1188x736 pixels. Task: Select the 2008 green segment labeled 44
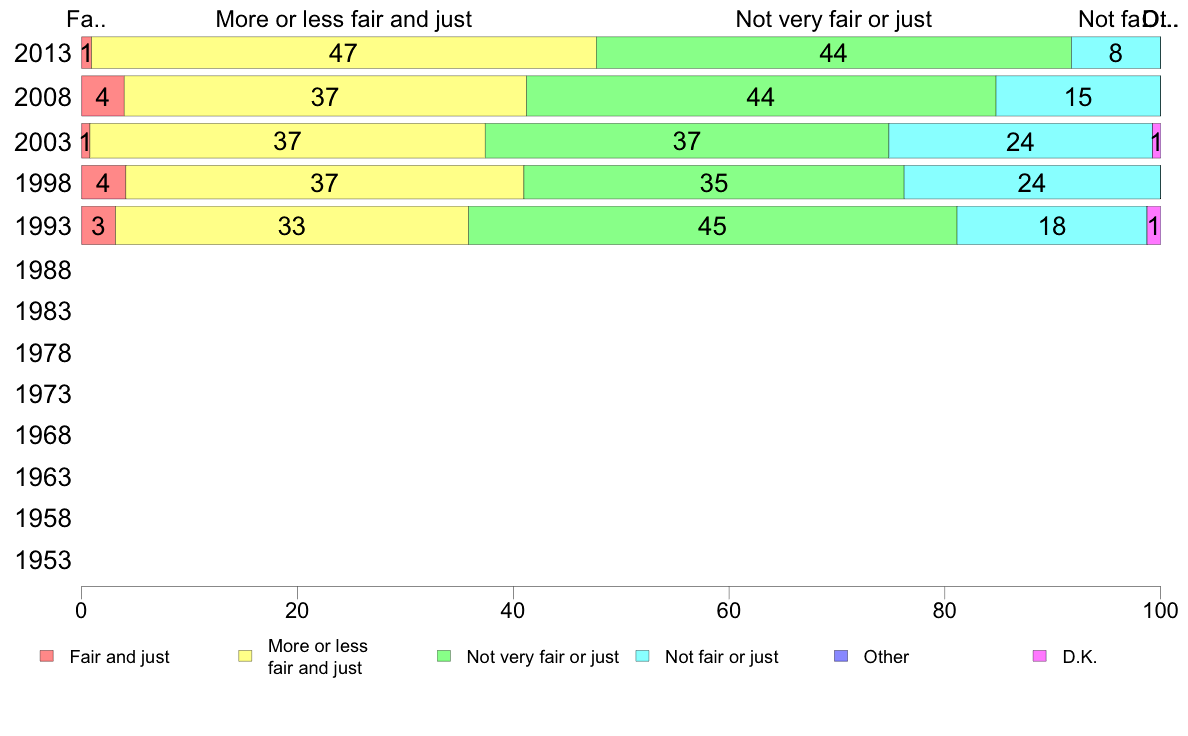[x=761, y=96]
